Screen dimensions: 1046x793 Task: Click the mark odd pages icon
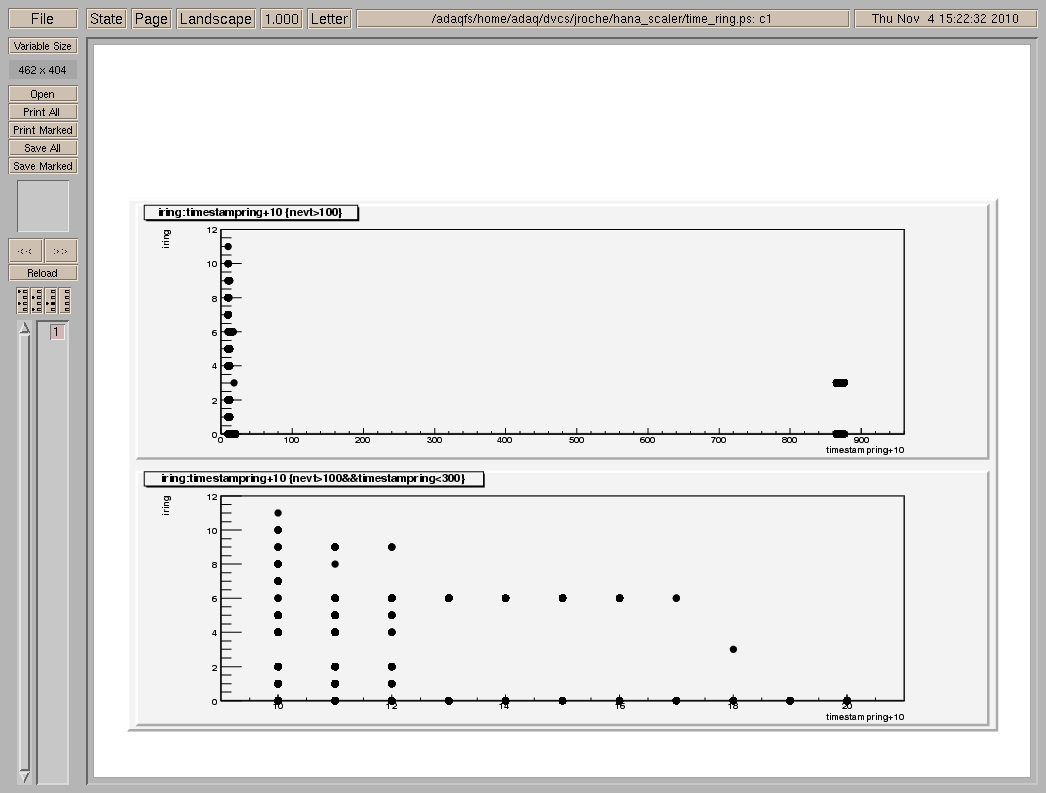23,301
